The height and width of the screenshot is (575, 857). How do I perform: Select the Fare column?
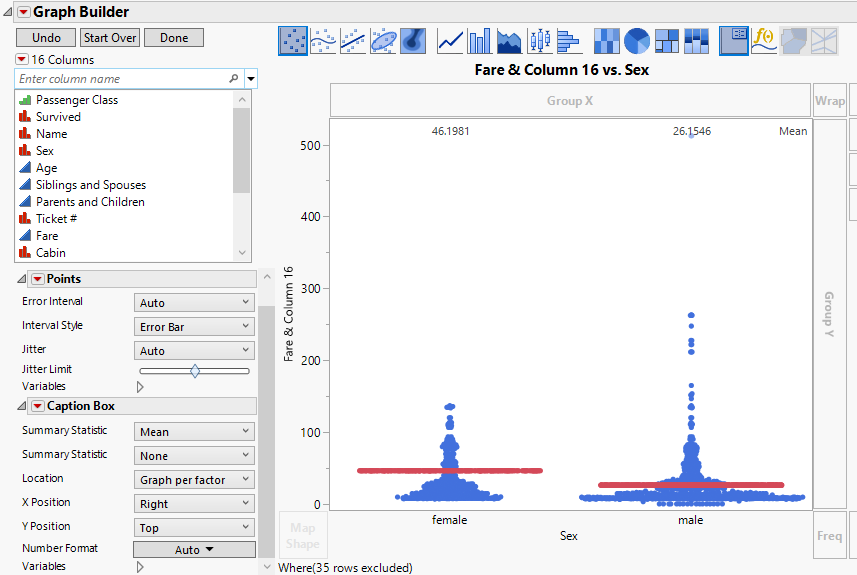[47, 236]
